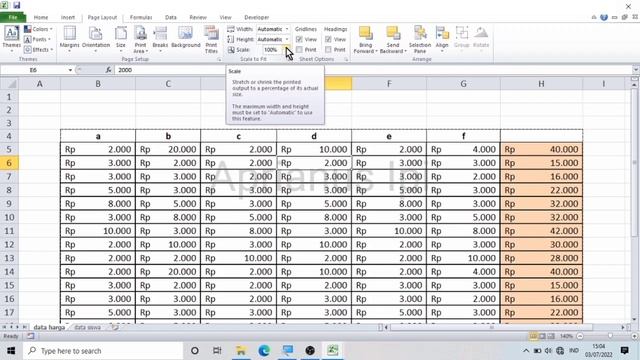Screen dimensions: 640x360
Task: Open the paper Size menu
Action: [x=121, y=39]
